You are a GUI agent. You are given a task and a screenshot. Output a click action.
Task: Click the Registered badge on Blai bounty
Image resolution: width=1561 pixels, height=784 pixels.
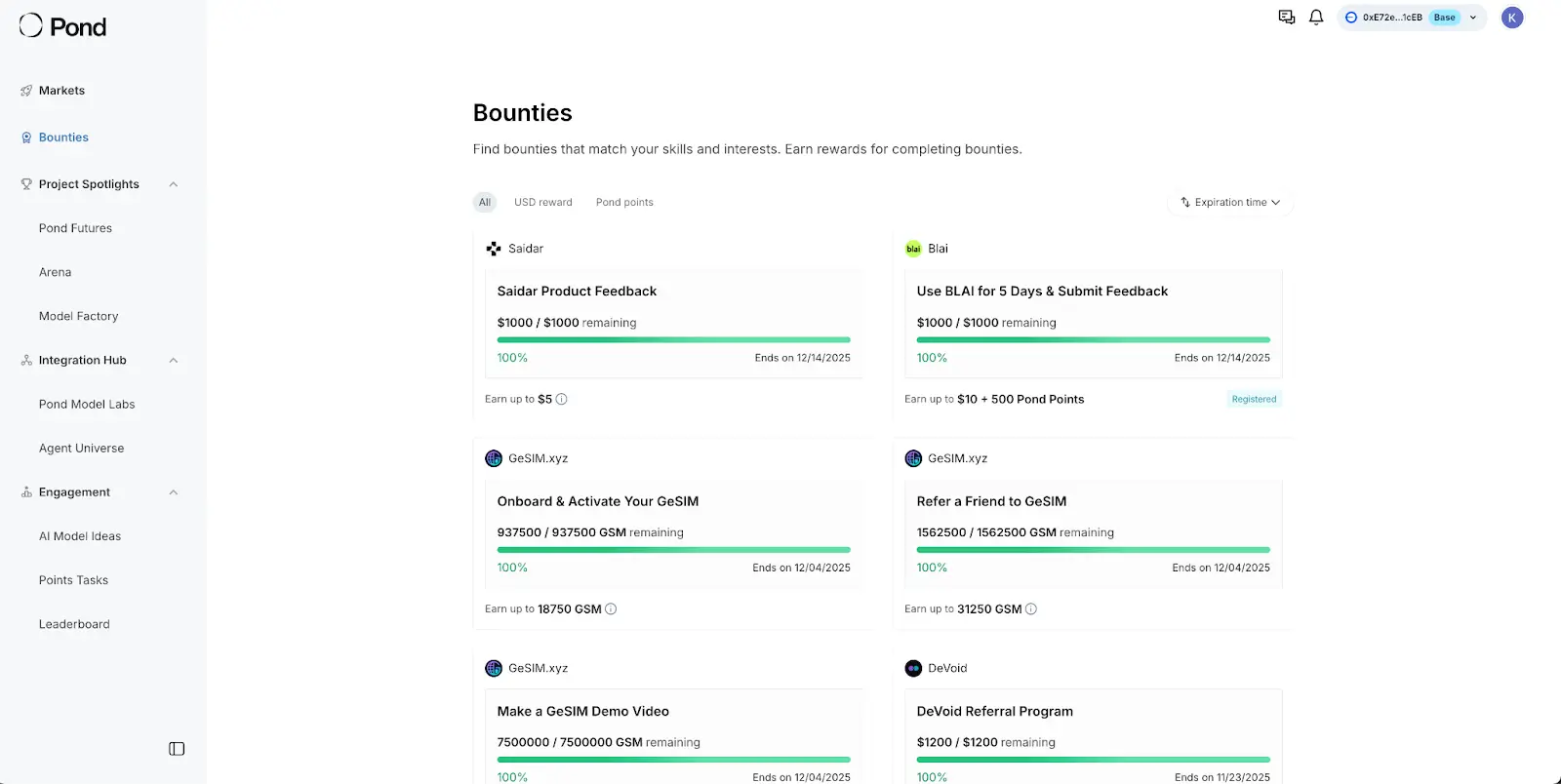tap(1254, 399)
